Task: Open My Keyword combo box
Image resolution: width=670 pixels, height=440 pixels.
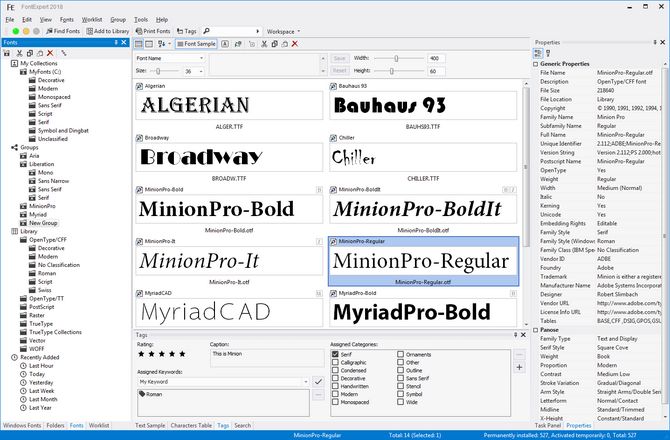Action: tap(223, 381)
